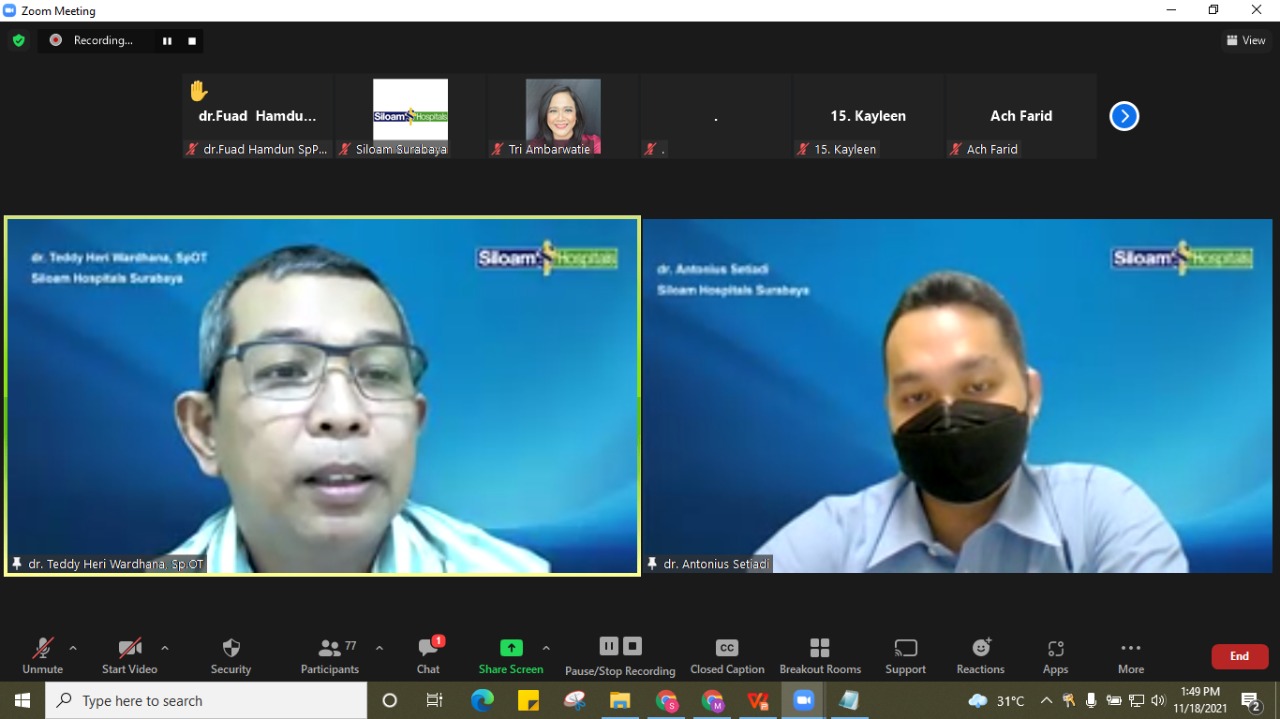
Task: Open the Security shield options
Action: tap(231, 655)
